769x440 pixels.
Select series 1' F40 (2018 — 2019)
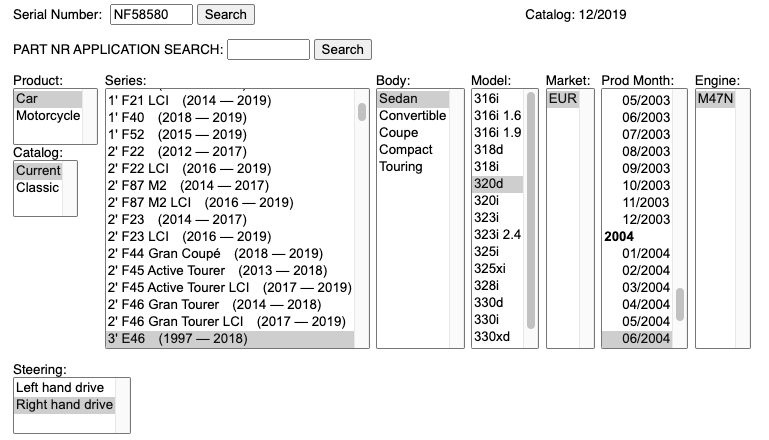[231, 118]
